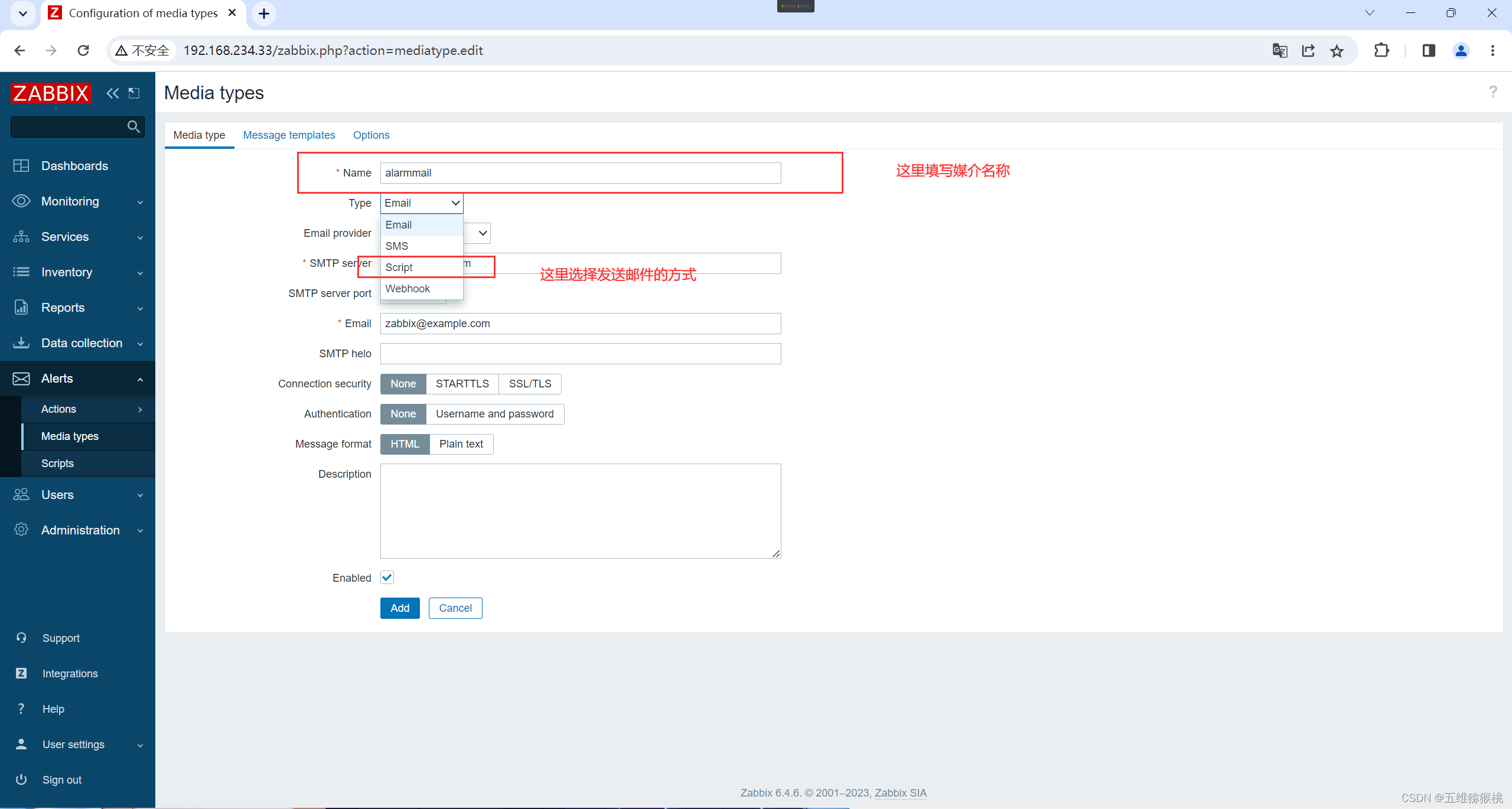Click the User settings person icon
Viewport: 1512px width, 809px height.
tap(21, 745)
